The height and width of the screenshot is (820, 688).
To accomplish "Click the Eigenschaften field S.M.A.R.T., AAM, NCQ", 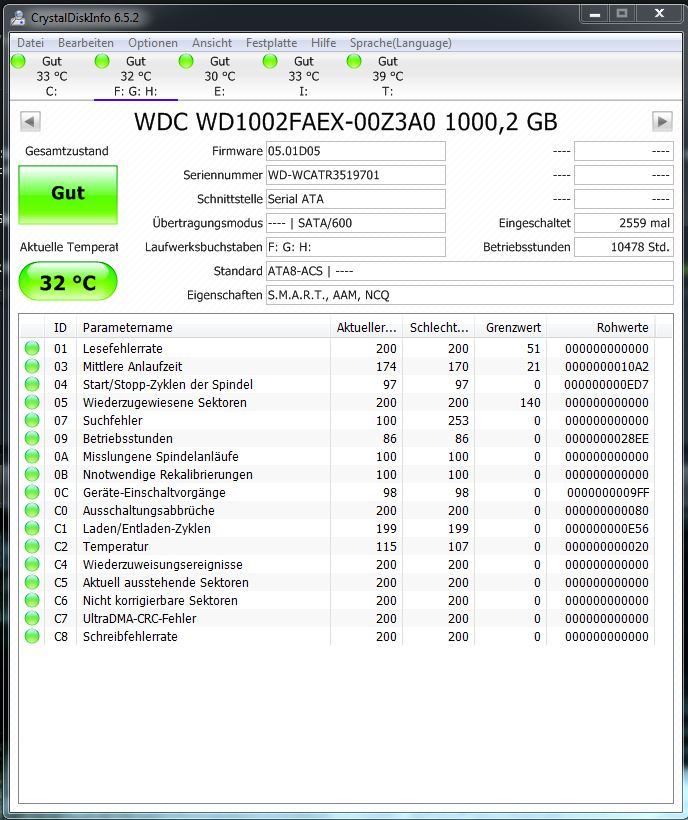I will (469, 295).
